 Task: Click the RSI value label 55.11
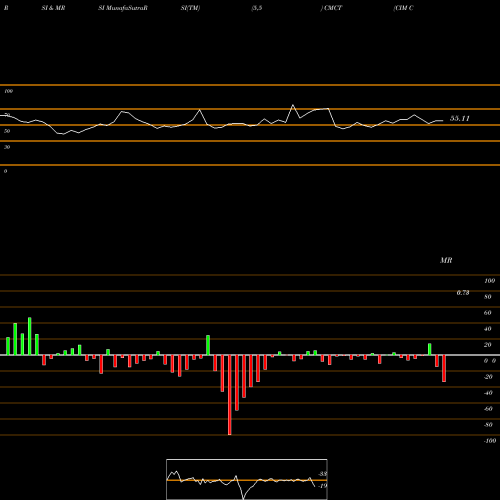[x=460, y=118]
